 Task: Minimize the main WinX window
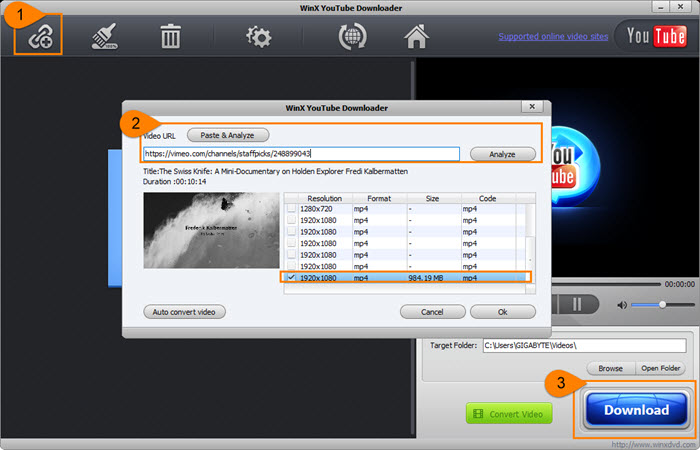[x=660, y=7]
